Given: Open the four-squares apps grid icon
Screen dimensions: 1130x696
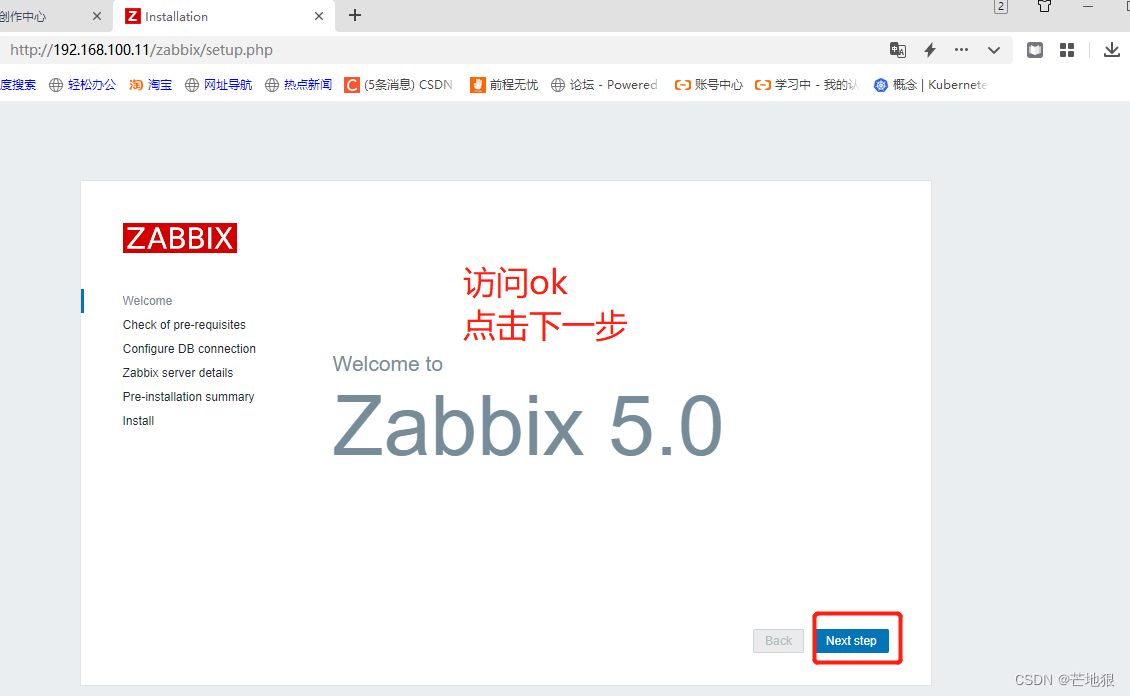Looking at the screenshot, I should [x=1067, y=50].
